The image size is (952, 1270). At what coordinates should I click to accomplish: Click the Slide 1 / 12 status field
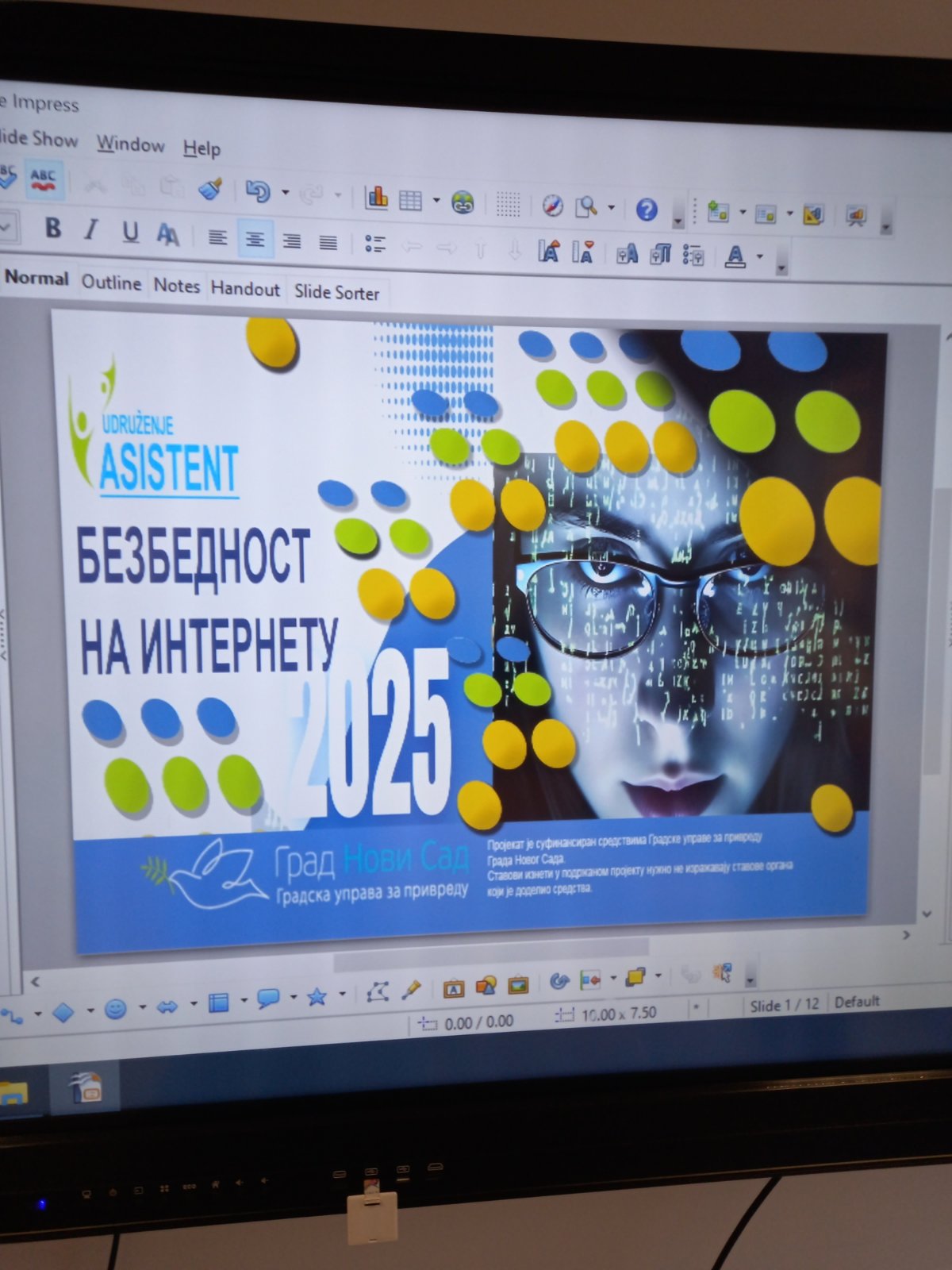pyautogui.click(x=784, y=1005)
